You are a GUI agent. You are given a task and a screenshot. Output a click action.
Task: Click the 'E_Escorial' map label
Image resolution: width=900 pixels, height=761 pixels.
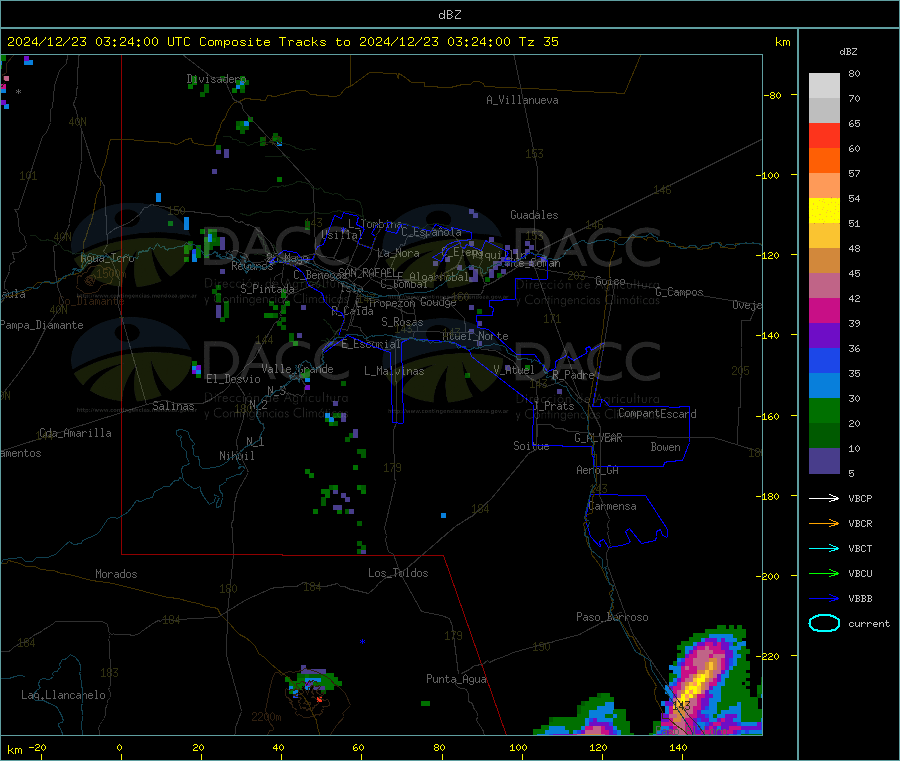[371, 344]
